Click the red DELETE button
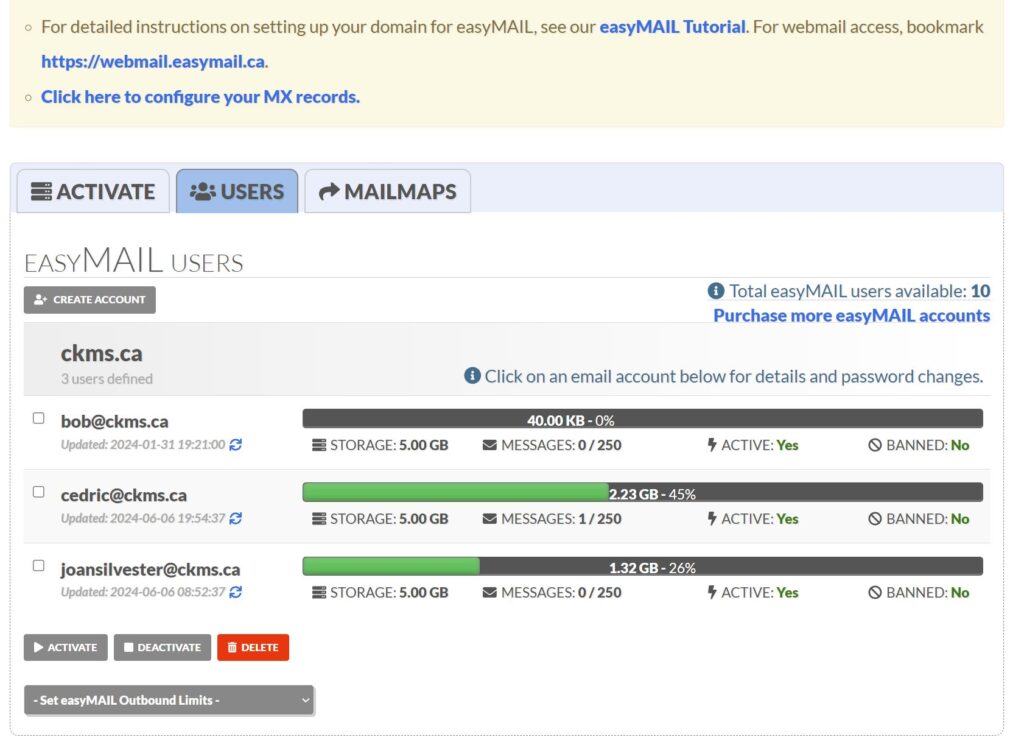 point(253,648)
